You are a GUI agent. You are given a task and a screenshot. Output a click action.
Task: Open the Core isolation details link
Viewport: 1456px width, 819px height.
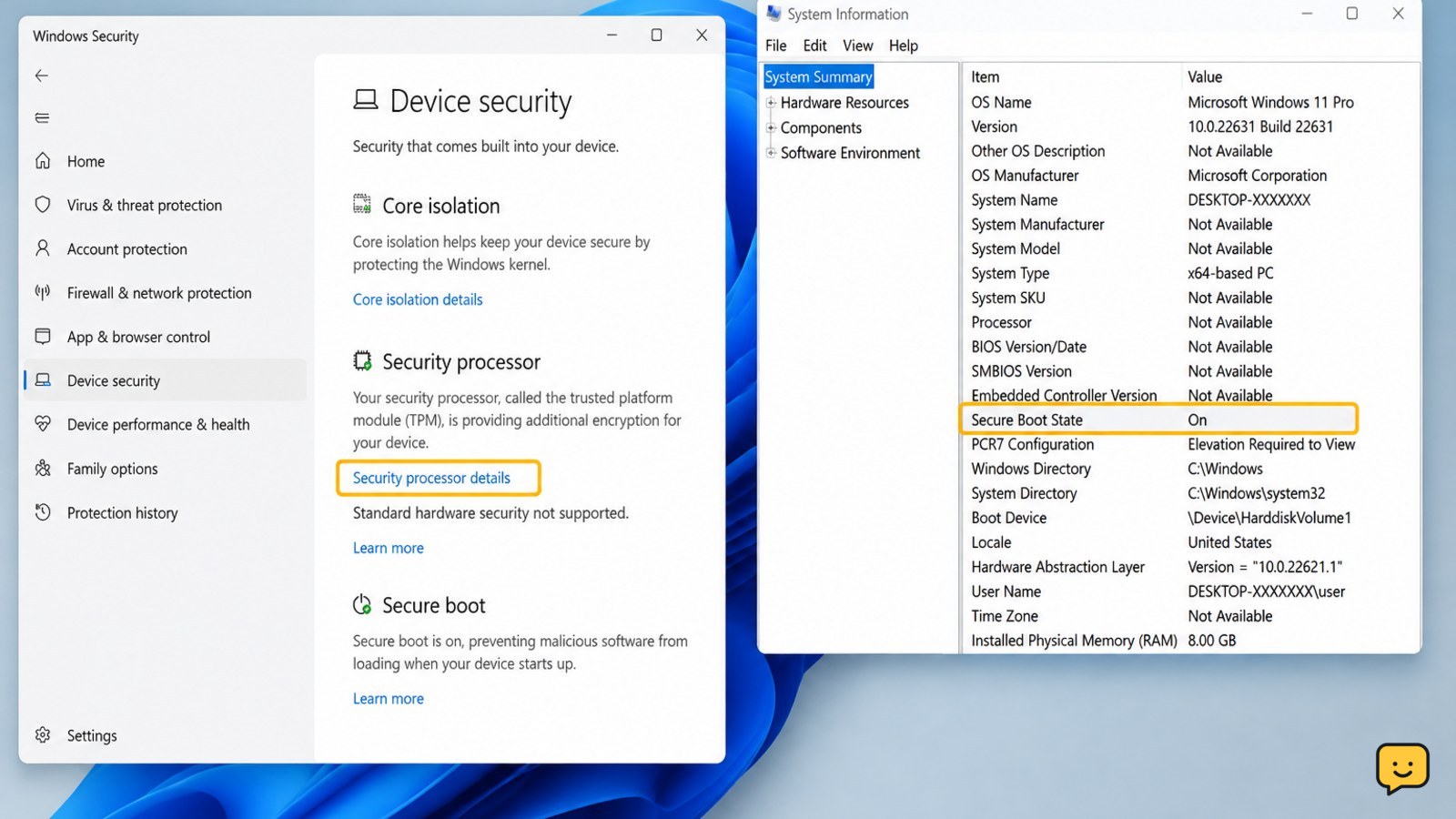point(418,299)
